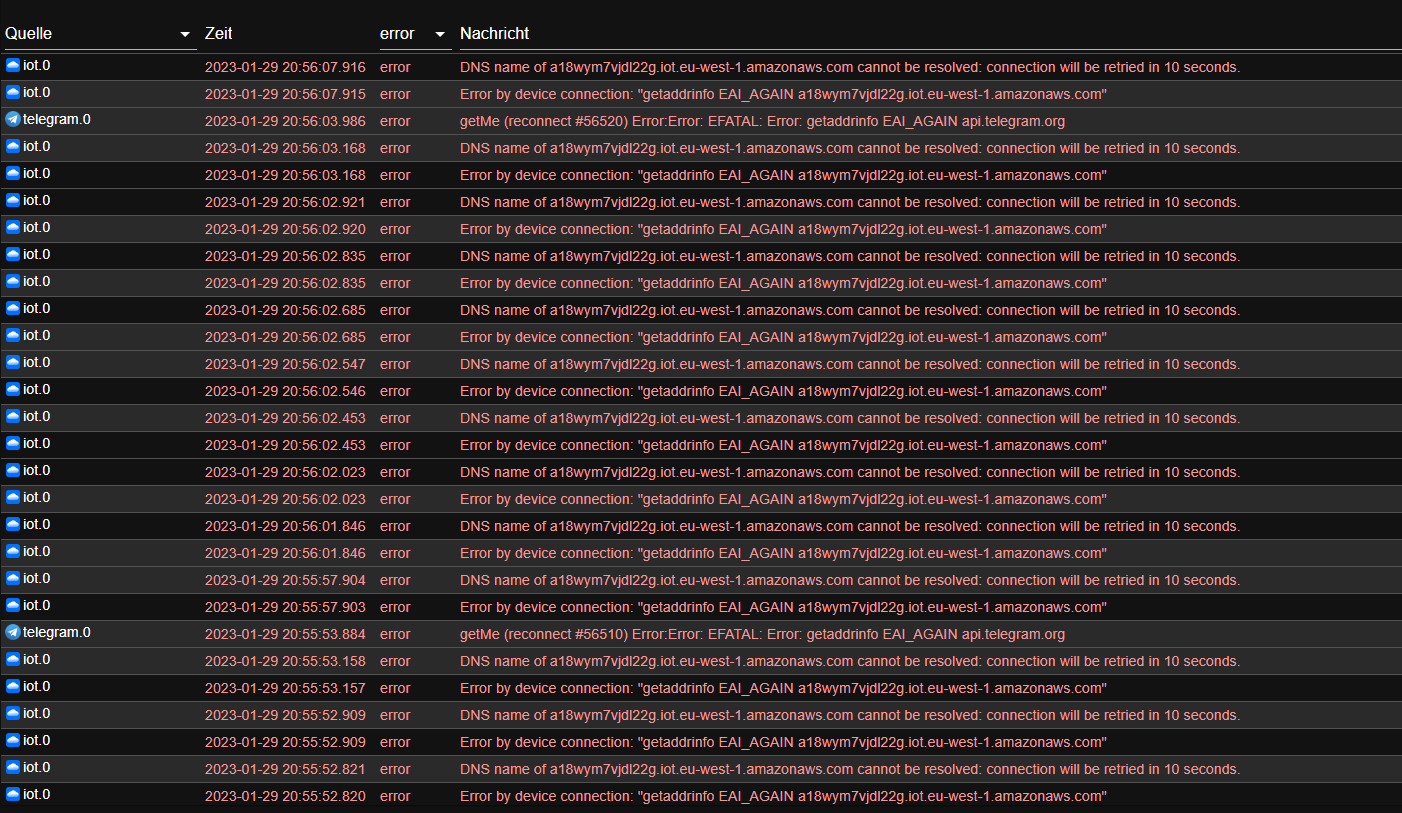Click the getMe reconnect #56510 message
Screen dimensions: 1402x813
coord(762,634)
